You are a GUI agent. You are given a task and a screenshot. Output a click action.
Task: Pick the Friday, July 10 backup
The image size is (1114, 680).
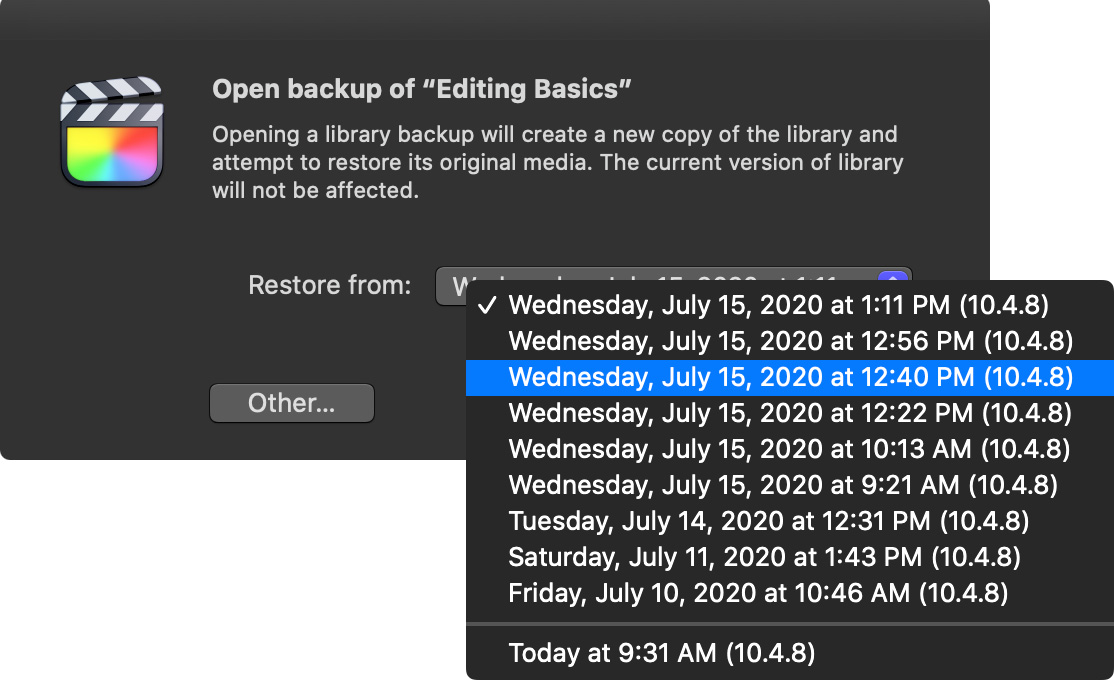click(x=789, y=593)
